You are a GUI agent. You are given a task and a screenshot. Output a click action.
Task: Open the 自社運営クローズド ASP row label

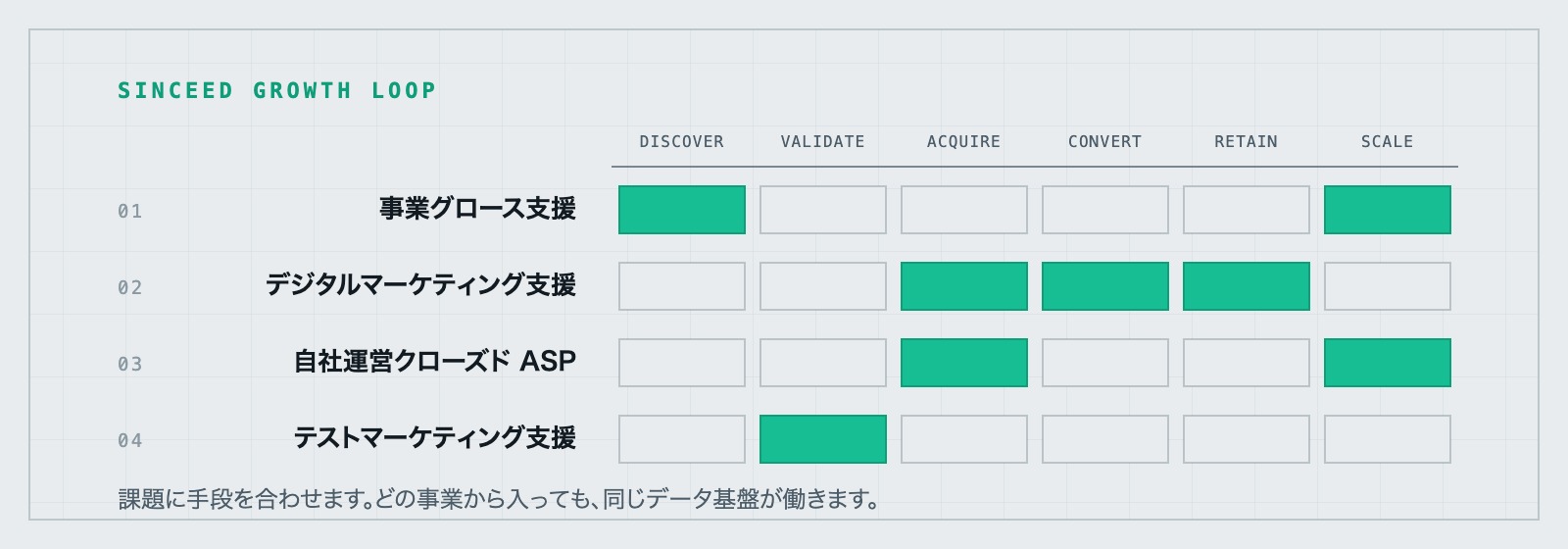coord(435,362)
